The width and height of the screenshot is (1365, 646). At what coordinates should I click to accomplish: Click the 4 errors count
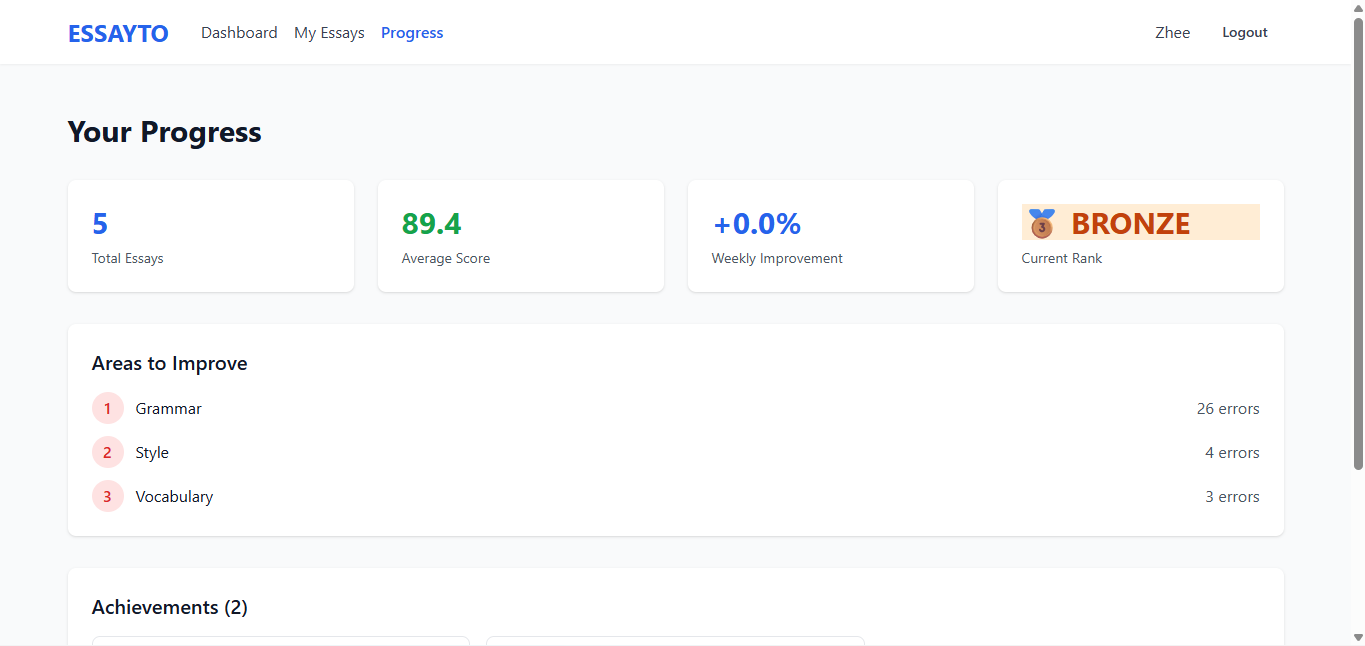point(1232,452)
